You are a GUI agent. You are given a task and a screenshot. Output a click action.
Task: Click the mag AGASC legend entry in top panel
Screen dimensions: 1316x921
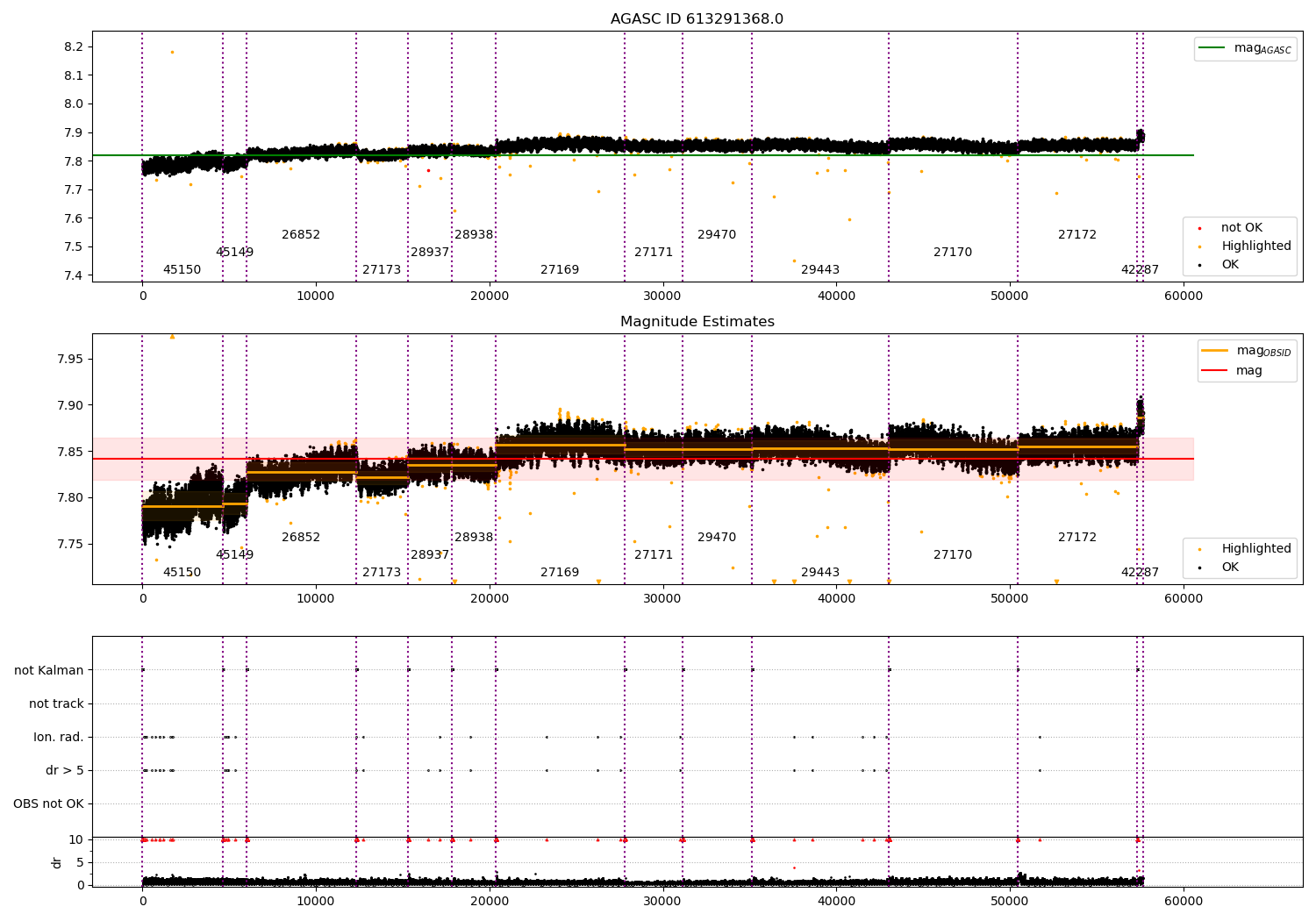click(1245, 48)
